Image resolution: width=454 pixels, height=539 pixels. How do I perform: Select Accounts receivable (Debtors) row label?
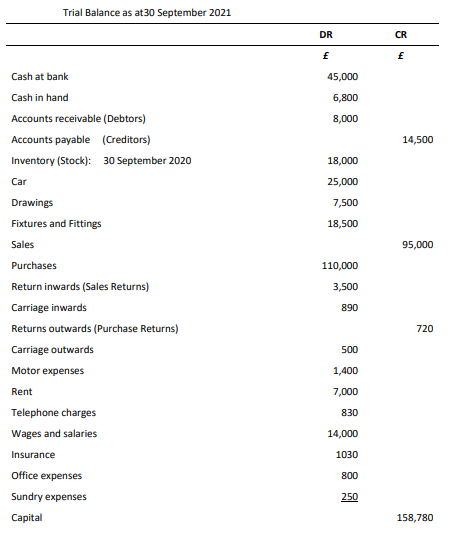[x=78, y=119]
